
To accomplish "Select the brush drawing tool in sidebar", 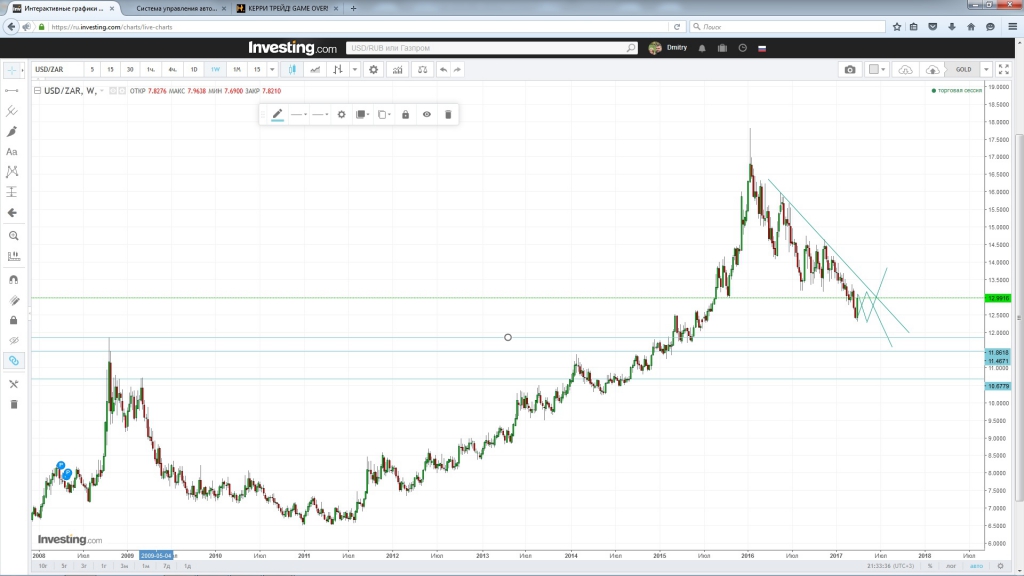I will click(x=13, y=131).
